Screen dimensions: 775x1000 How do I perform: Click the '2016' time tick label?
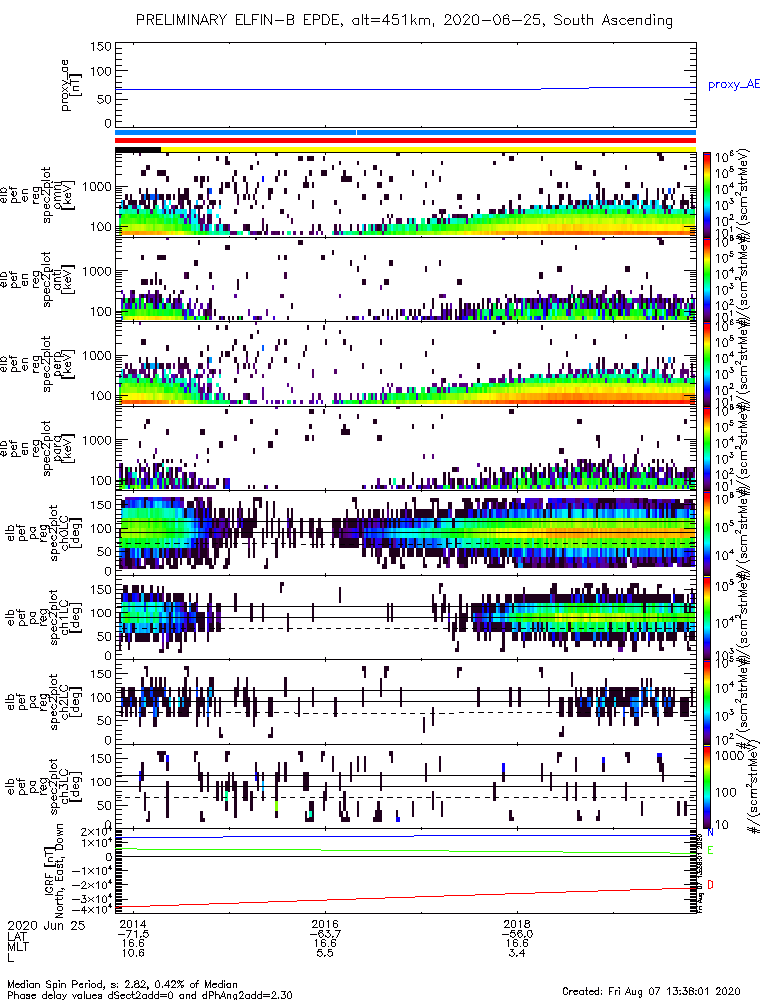pyautogui.click(x=325, y=925)
